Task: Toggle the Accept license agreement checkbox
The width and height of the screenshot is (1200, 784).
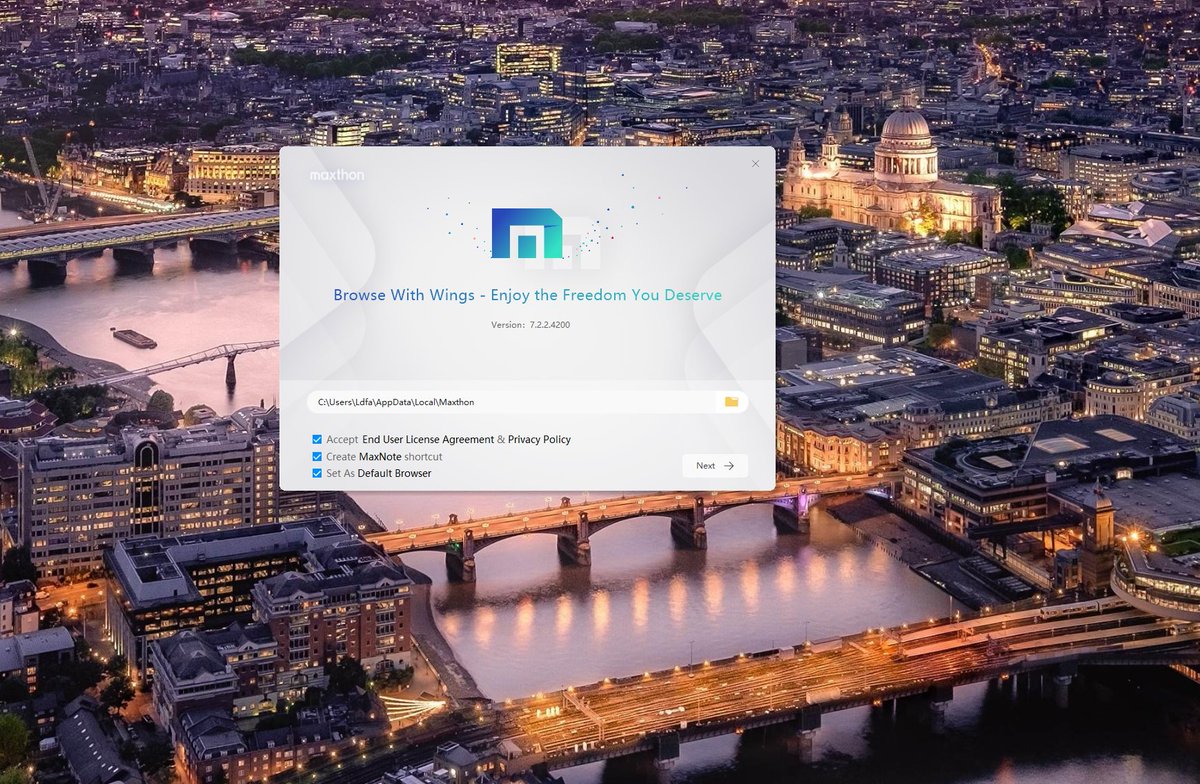Action: click(317, 439)
